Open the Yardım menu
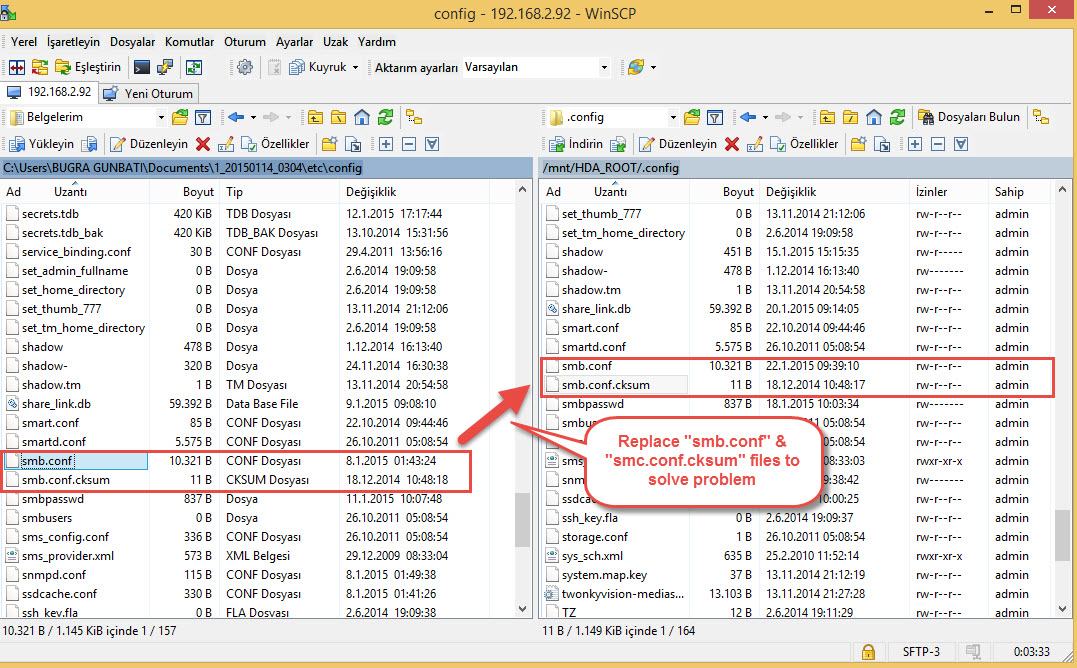The image size is (1077, 668). pos(377,42)
